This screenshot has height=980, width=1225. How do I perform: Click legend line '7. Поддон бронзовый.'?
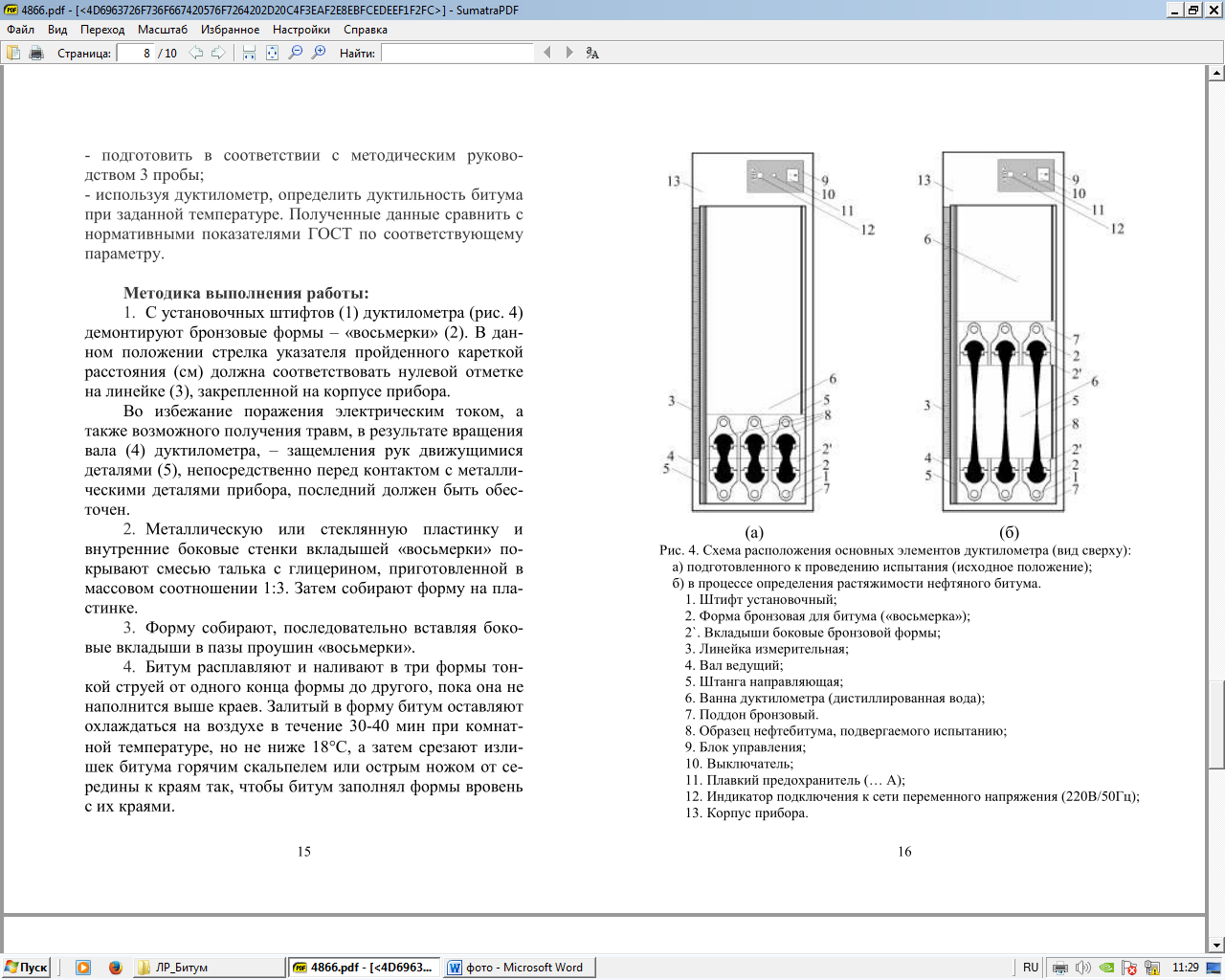751,715
